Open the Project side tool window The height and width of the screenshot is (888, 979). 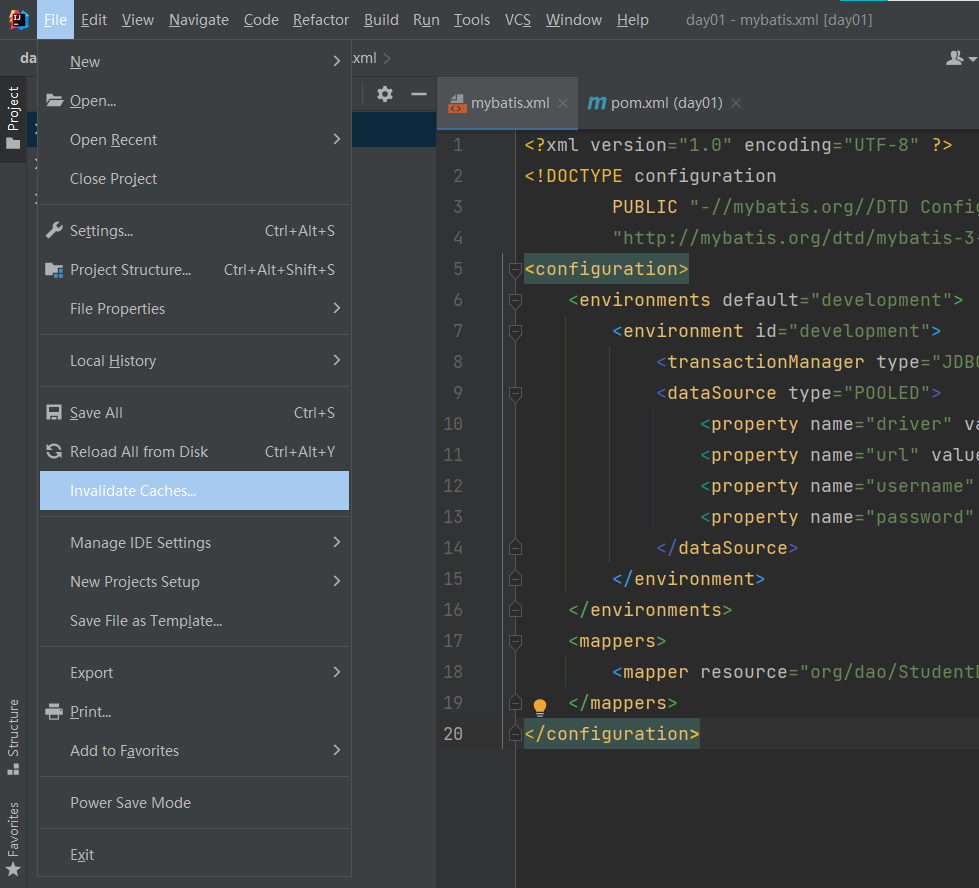point(13,118)
